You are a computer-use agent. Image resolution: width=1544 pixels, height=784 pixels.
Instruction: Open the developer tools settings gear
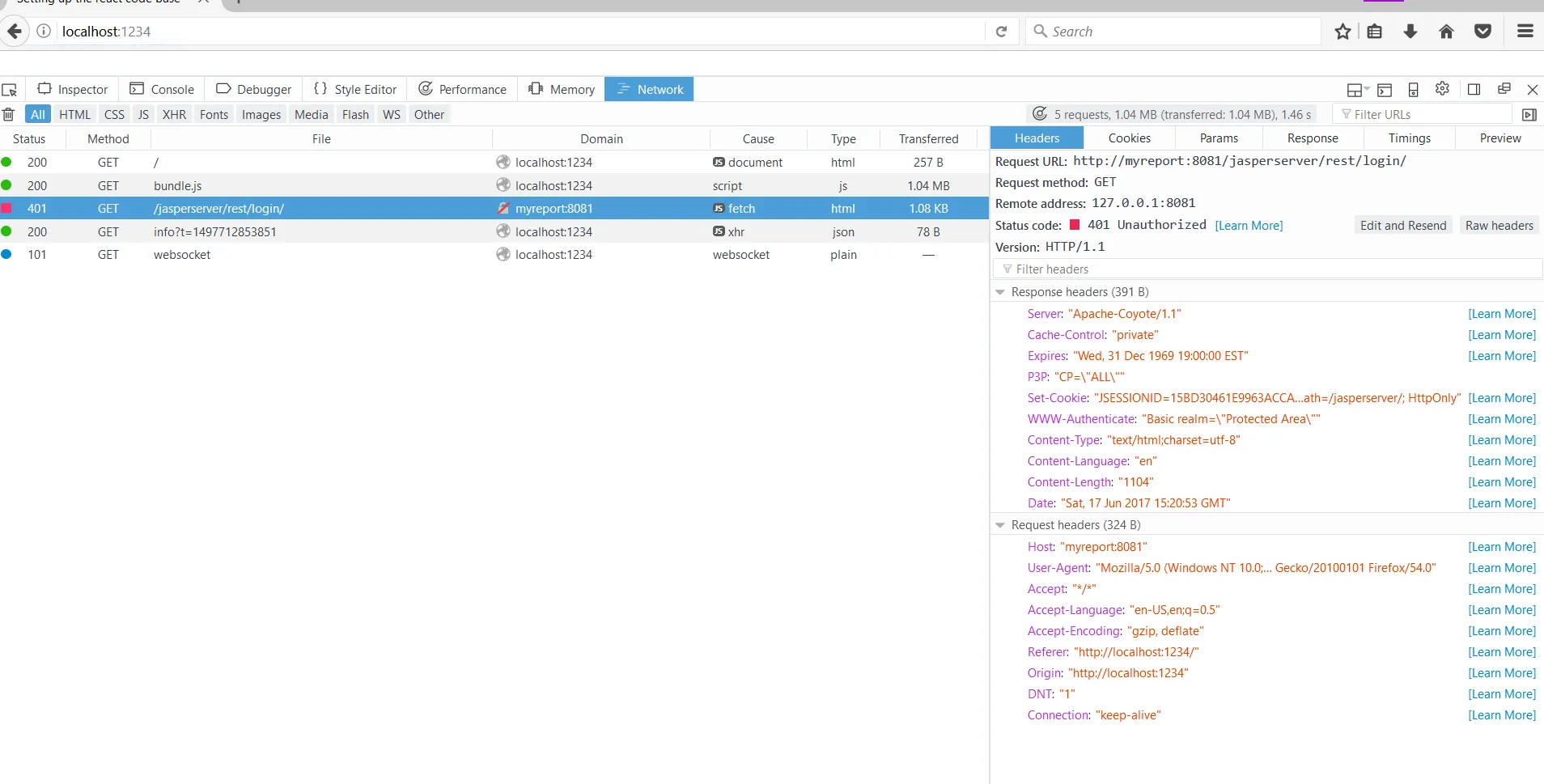coord(1442,89)
